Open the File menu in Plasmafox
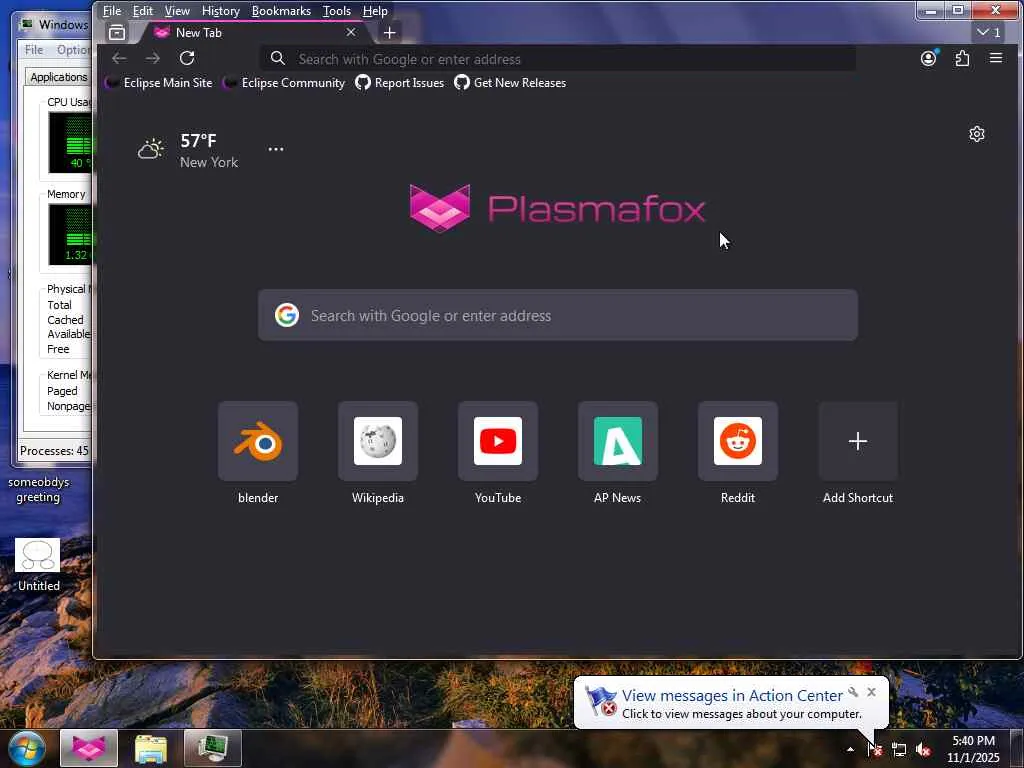 pyautogui.click(x=112, y=10)
